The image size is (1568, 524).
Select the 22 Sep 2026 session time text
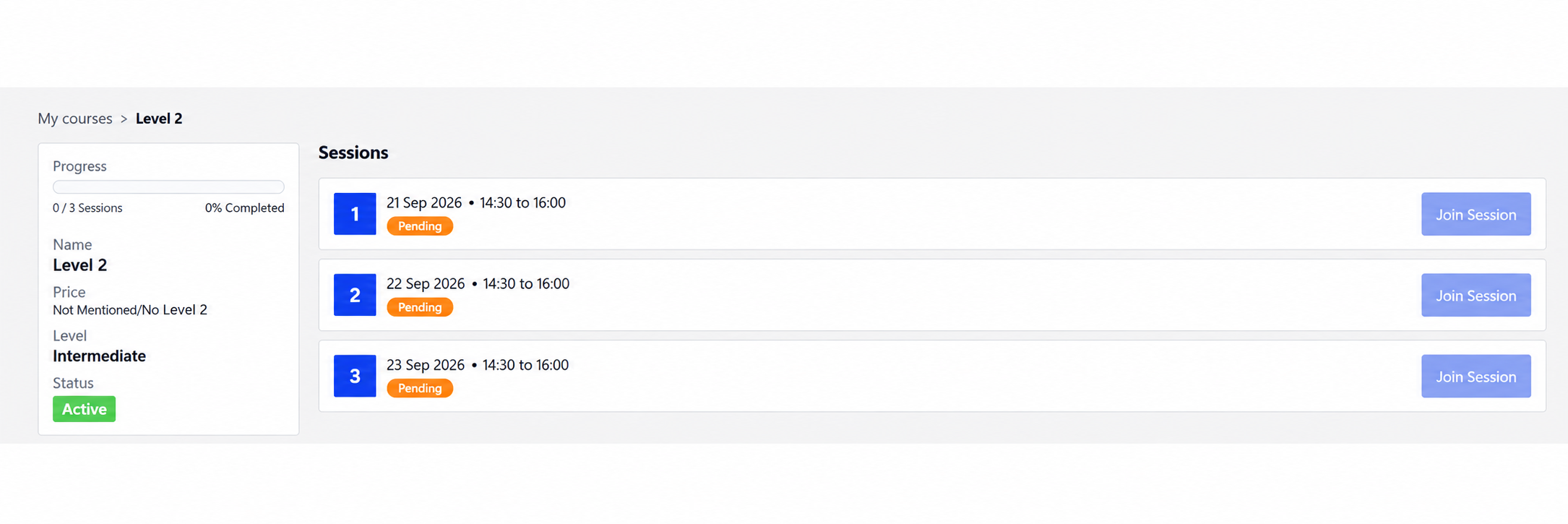pyautogui.click(x=526, y=284)
